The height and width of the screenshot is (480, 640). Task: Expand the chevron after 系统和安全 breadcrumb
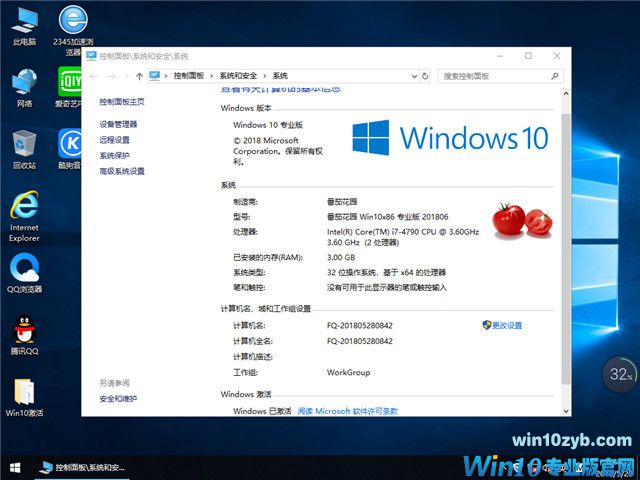(x=264, y=76)
